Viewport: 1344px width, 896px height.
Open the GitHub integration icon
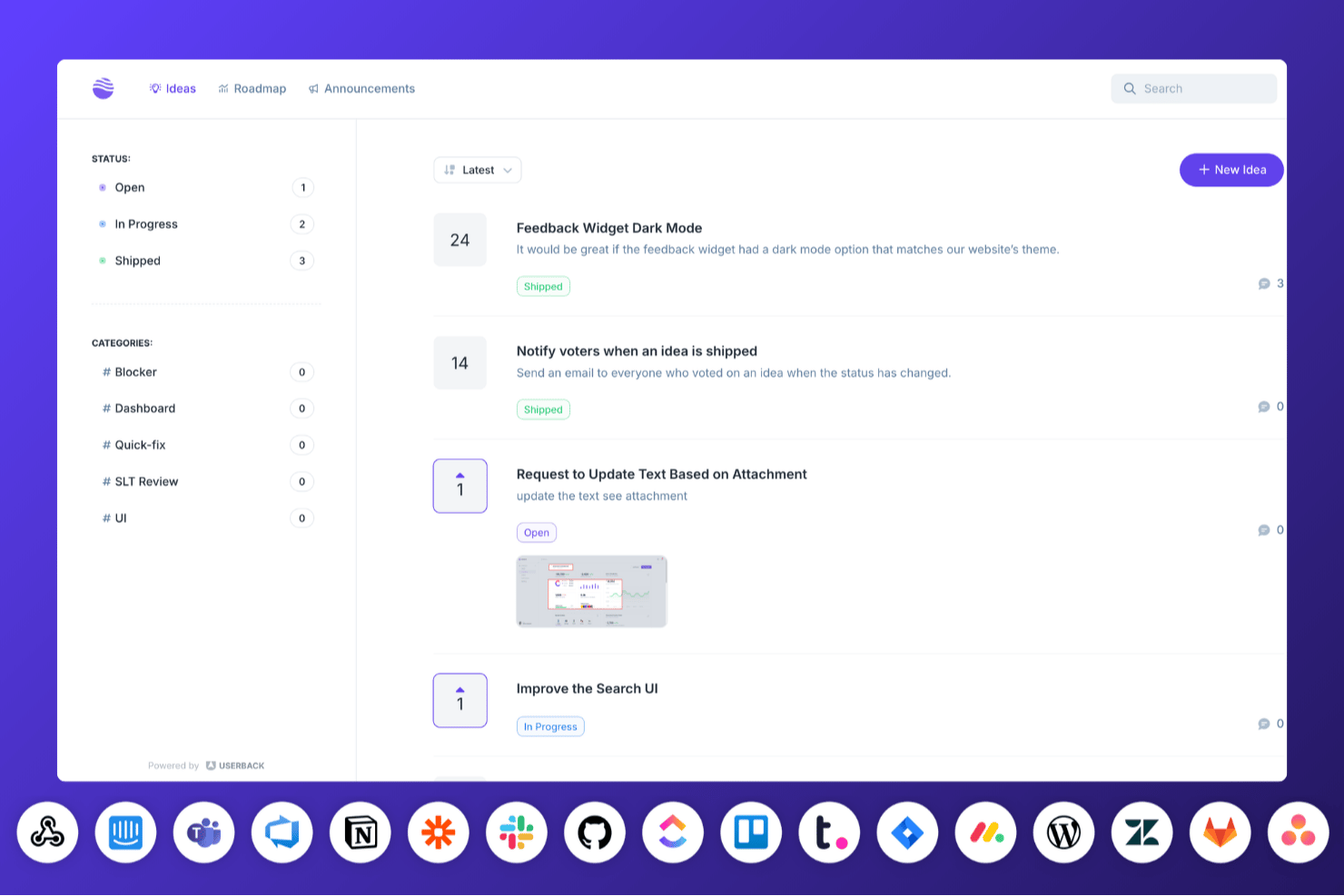click(594, 832)
